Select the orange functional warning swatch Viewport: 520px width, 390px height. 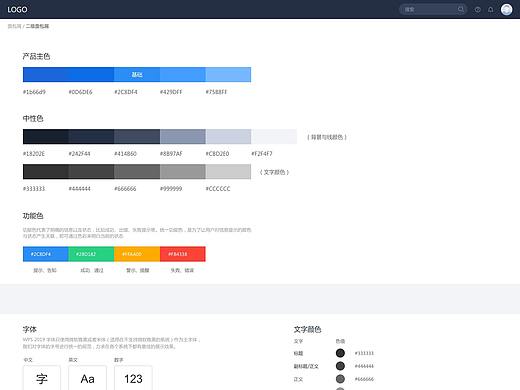pyautogui.click(x=137, y=254)
